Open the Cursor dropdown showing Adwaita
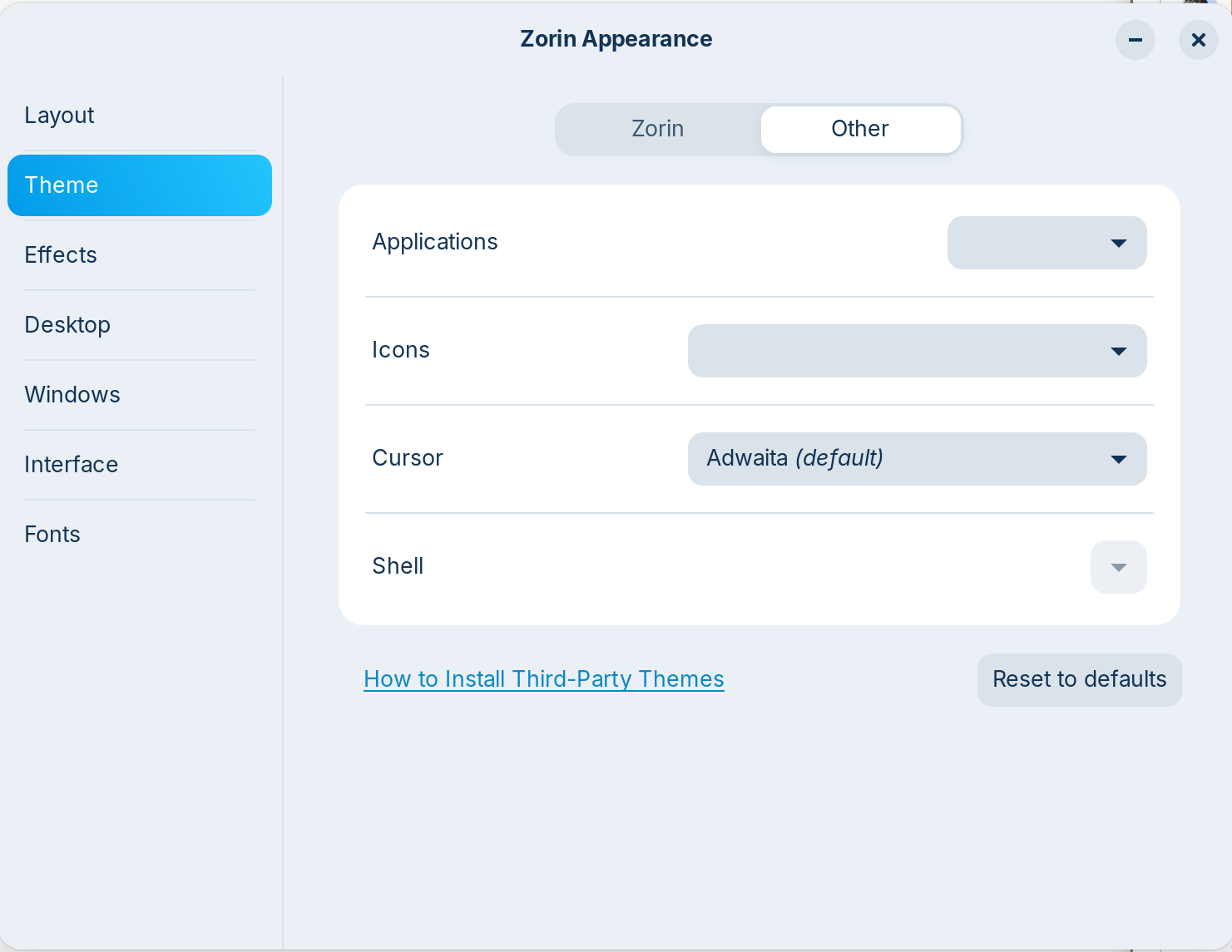 [x=917, y=459]
